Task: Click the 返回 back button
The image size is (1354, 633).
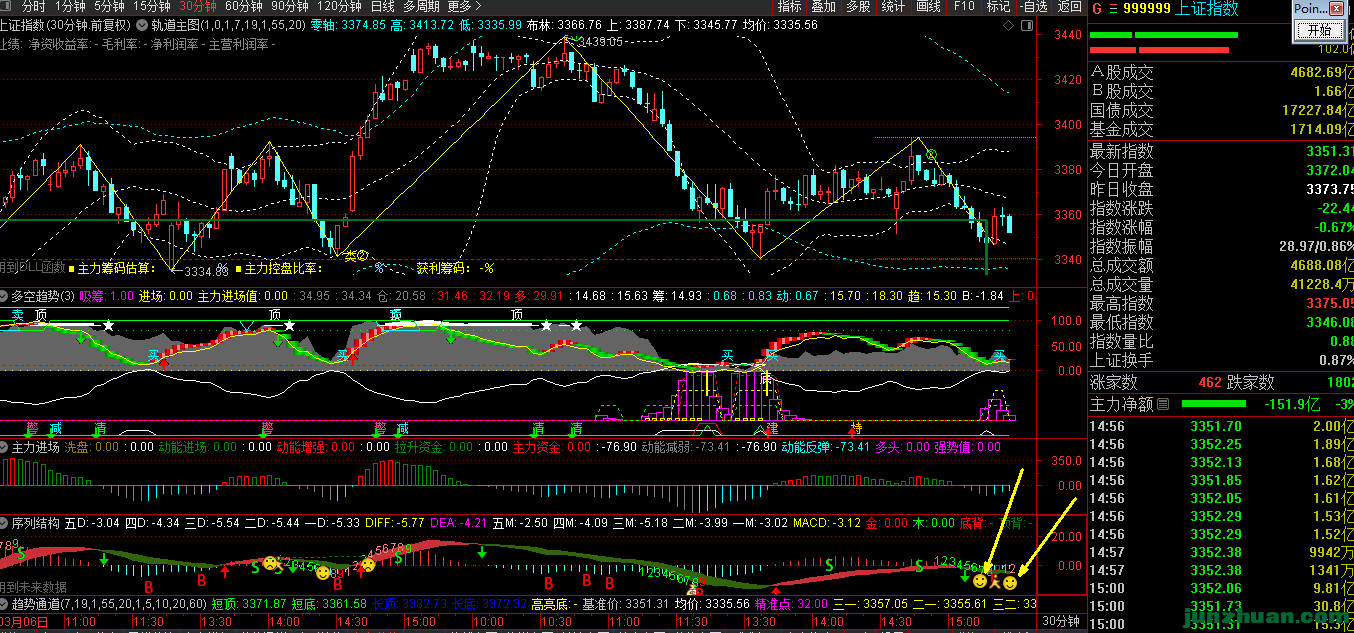Action: click(x=1070, y=7)
